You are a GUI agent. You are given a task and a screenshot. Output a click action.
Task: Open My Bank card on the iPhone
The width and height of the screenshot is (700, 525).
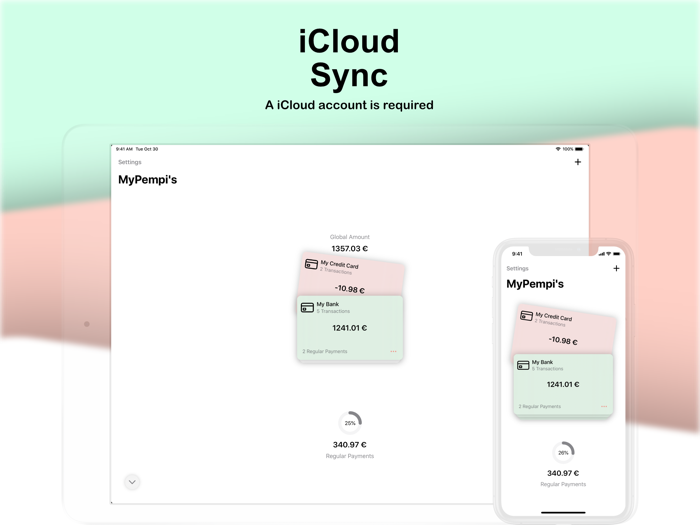(563, 385)
